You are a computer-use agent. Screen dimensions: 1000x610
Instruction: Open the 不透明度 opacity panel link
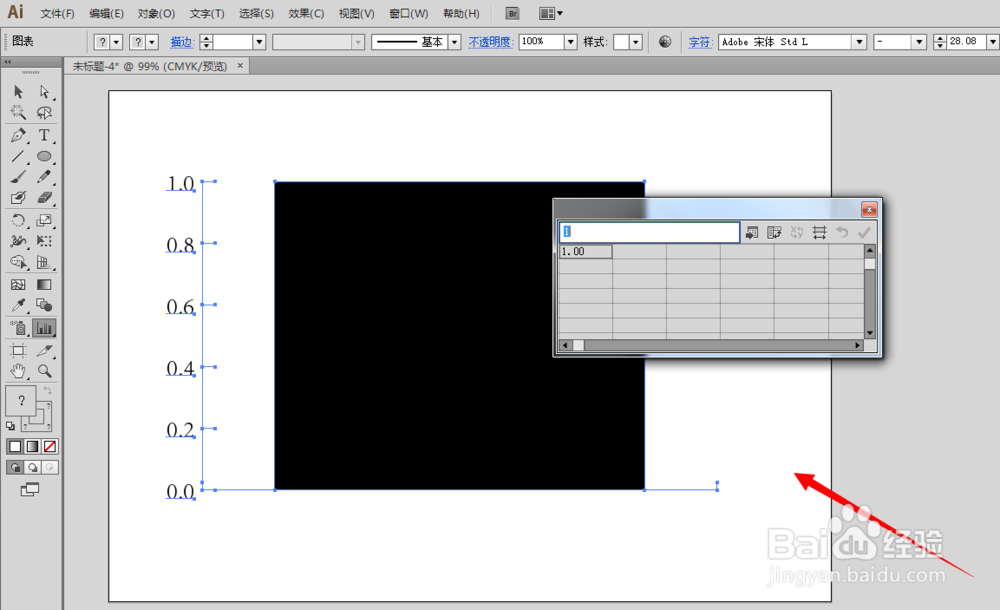[490, 42]
